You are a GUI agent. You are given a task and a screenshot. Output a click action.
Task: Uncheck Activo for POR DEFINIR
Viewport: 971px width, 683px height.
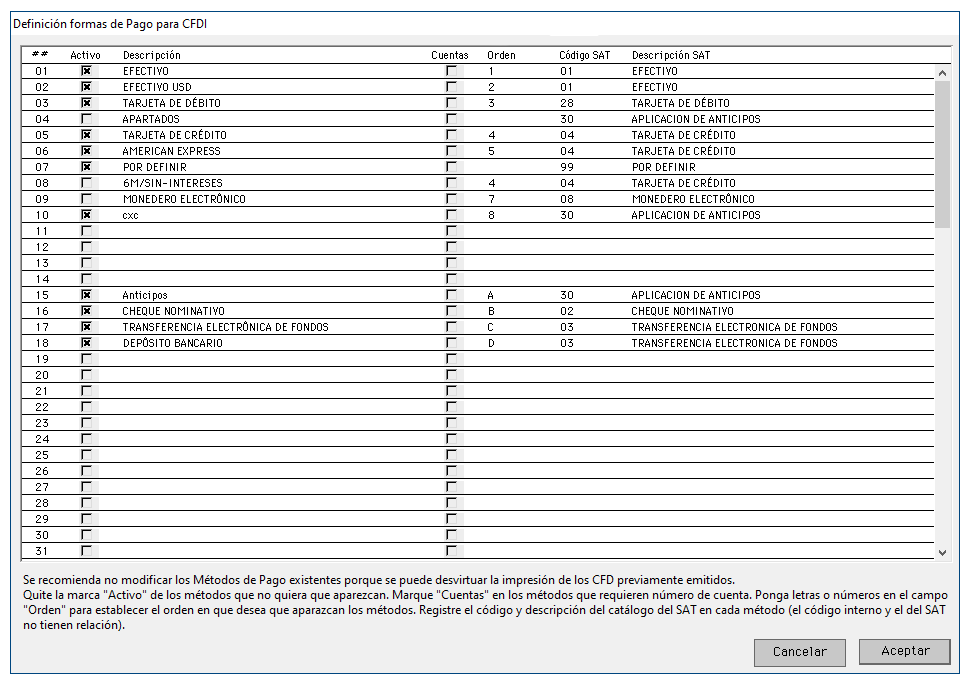(86, 167)
